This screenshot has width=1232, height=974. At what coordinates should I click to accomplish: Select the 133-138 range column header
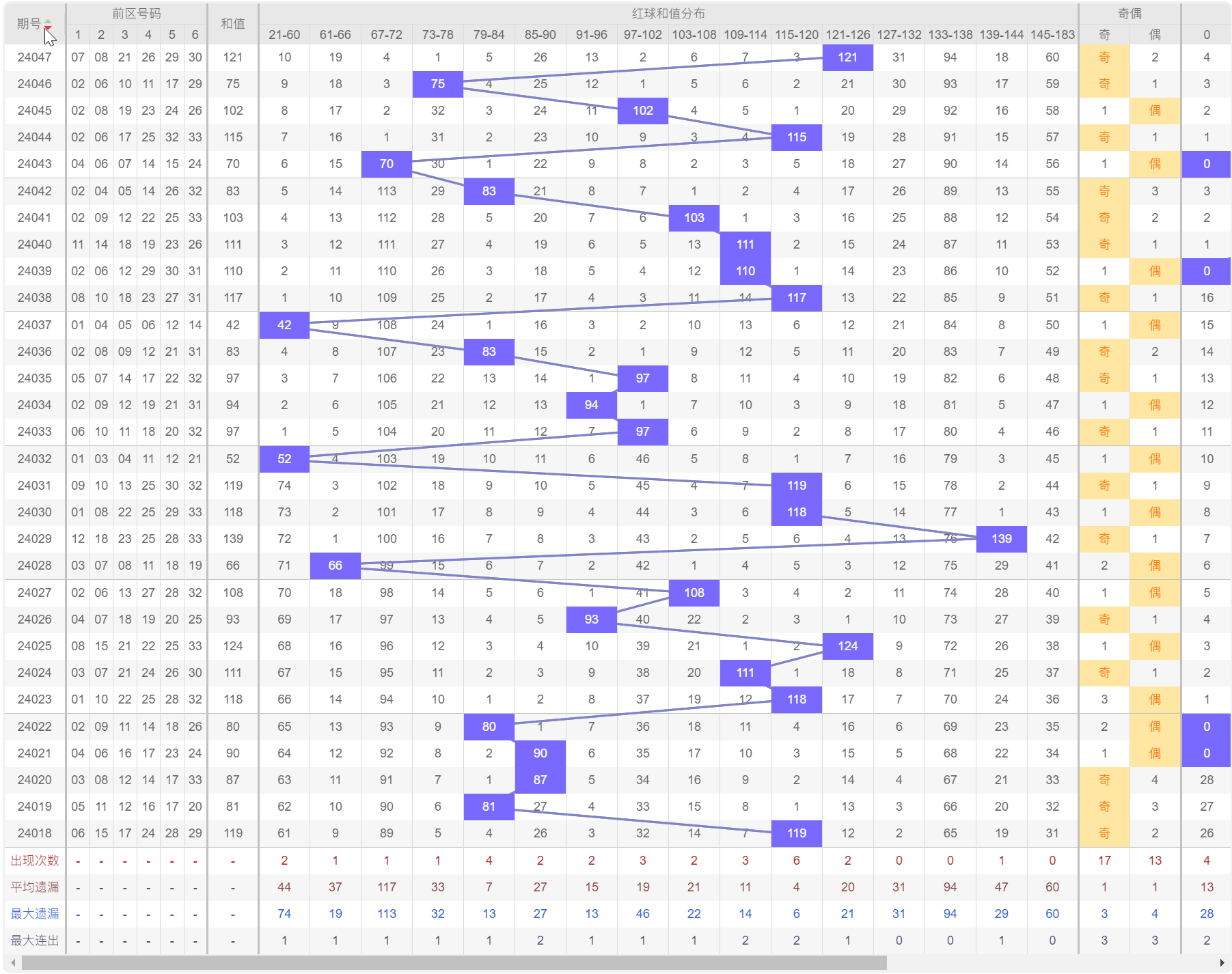[950, 35]
